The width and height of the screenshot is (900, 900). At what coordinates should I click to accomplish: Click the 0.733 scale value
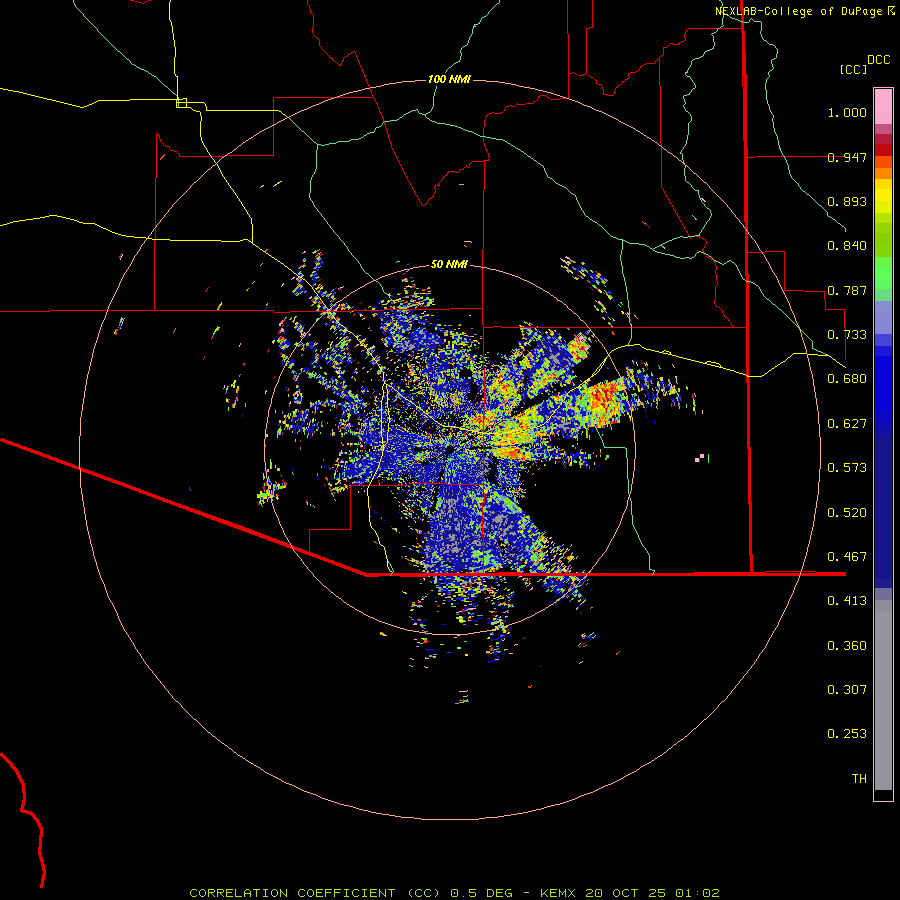pyautogui.click(x=847, y=335)
